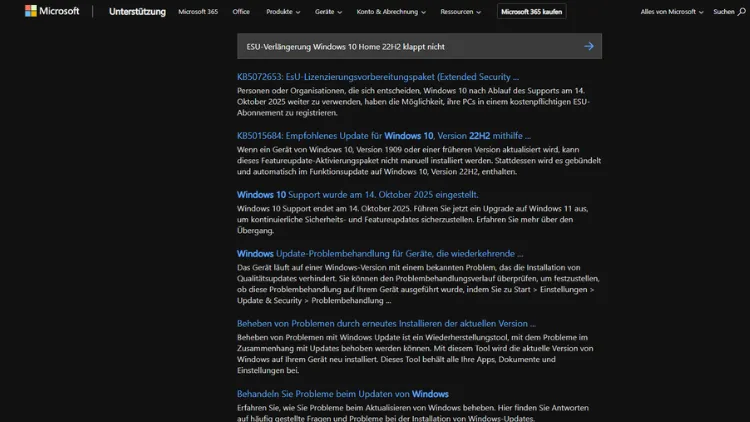750x422 pixels.
Task: Open Behandeln Sie Probleme beim Updaten link
Action: coord(342,394)
